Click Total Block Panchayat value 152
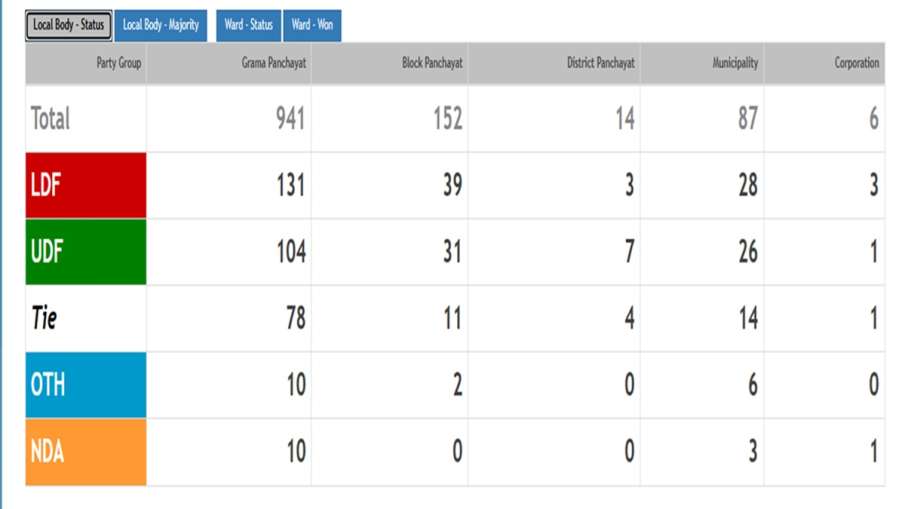The height and width of the screenshot is (509, 905). pyautogui.click(x=447, y=119)
